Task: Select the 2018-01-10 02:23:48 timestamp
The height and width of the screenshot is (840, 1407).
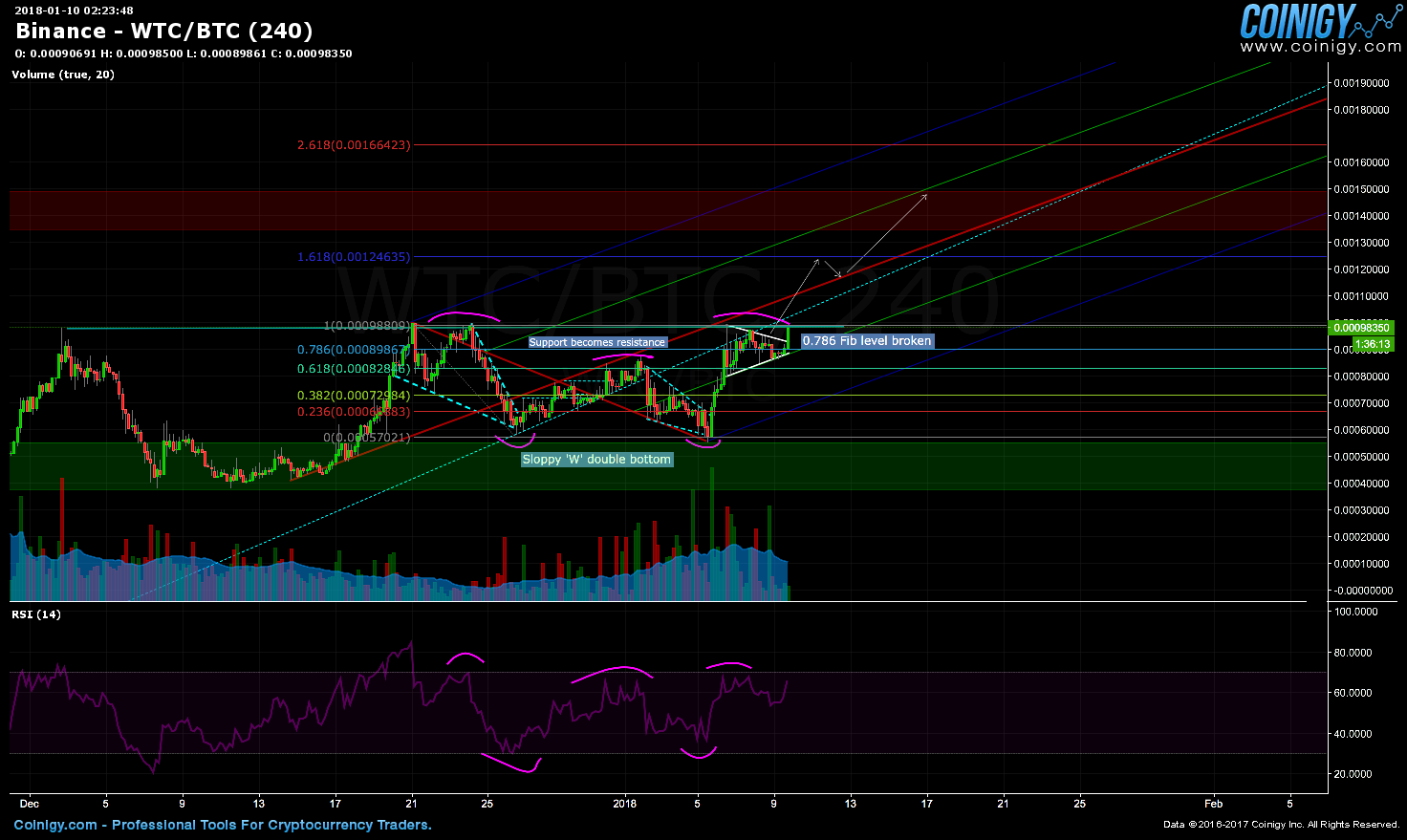Action: [74, 11]
